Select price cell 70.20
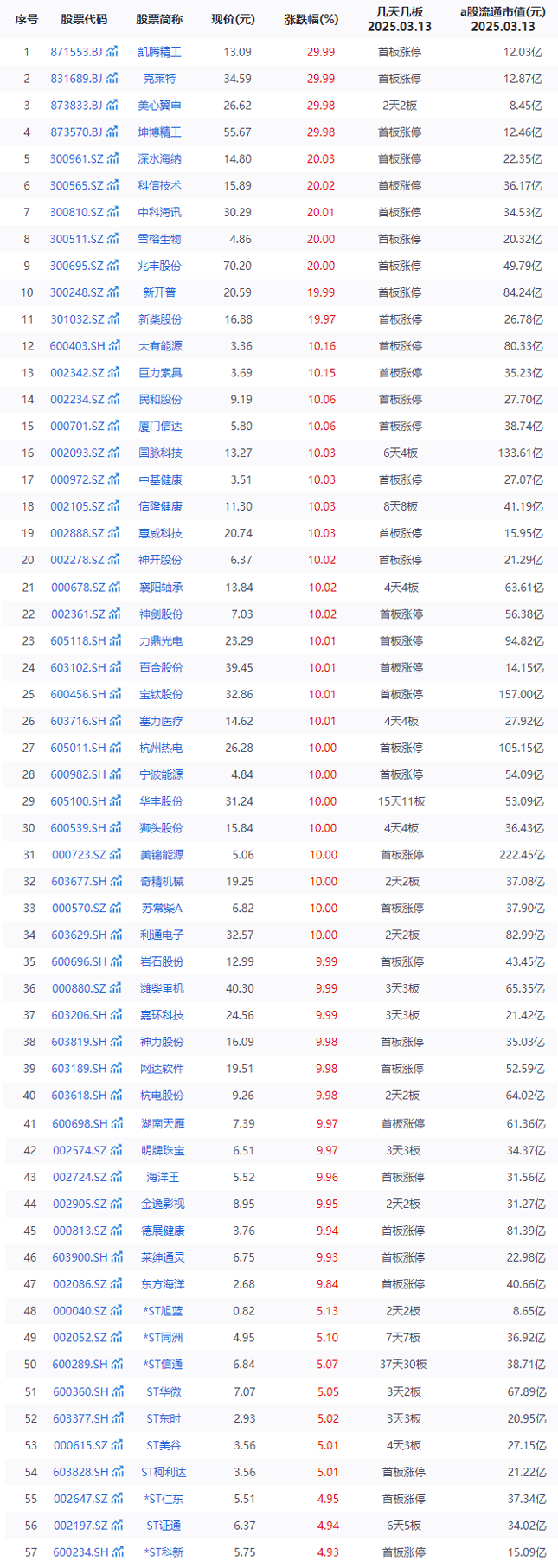The image size is (558, 1568). [x=238, y=266]
